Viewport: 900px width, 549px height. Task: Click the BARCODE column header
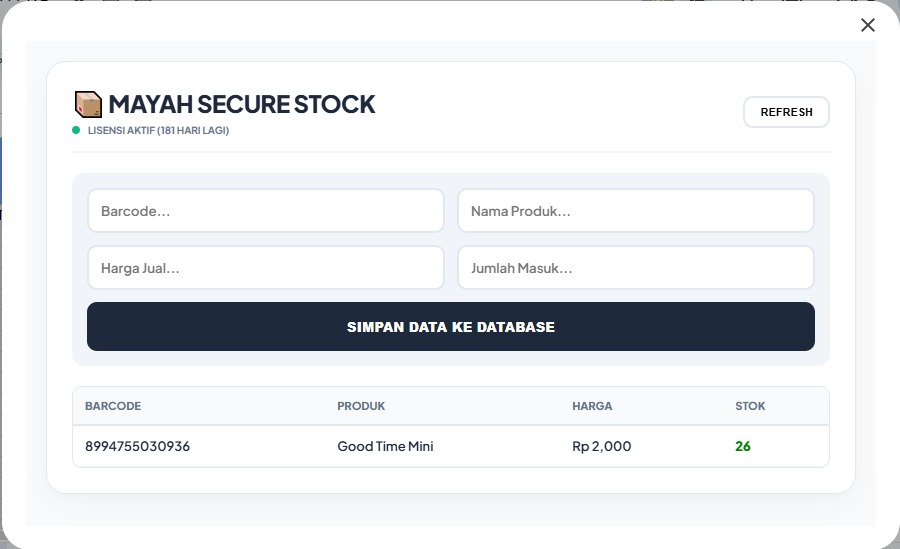point(113,406)
